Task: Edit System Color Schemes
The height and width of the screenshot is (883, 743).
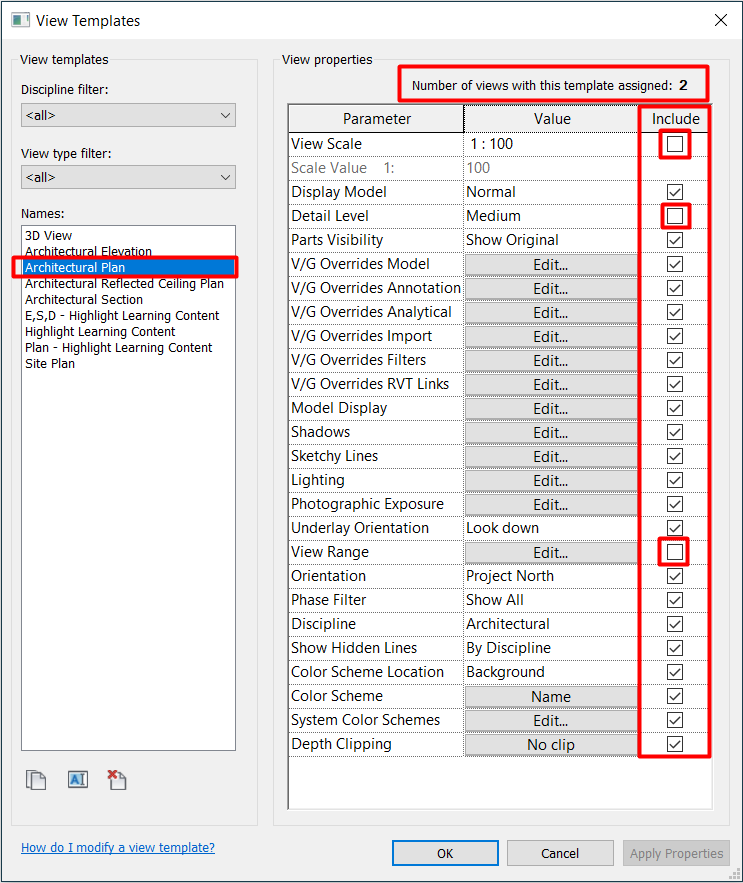Action: 551,721
